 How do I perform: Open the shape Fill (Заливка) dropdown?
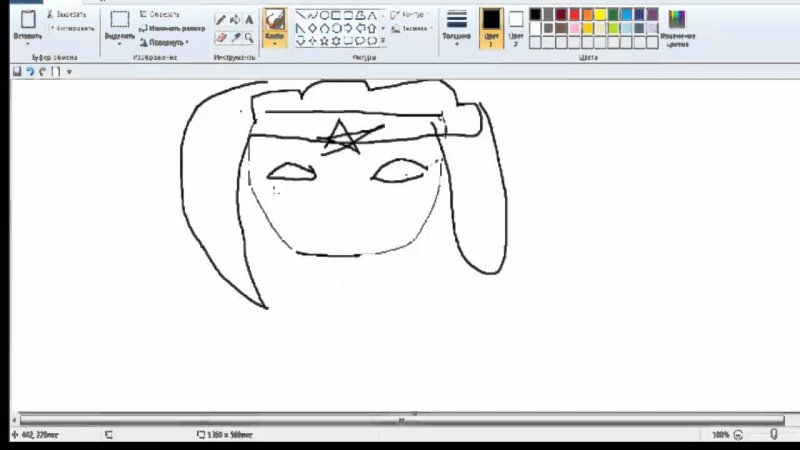412,29
